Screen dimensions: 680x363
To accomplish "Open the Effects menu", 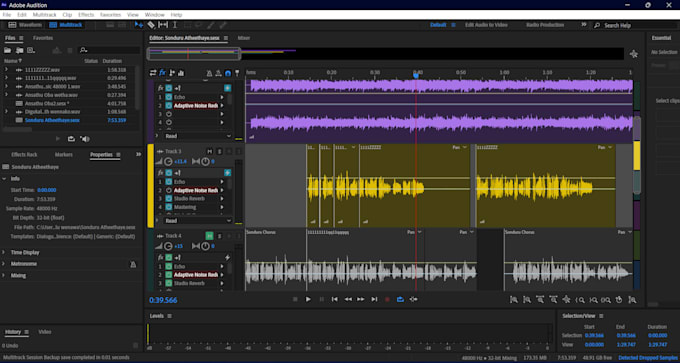I will point(86,15).
